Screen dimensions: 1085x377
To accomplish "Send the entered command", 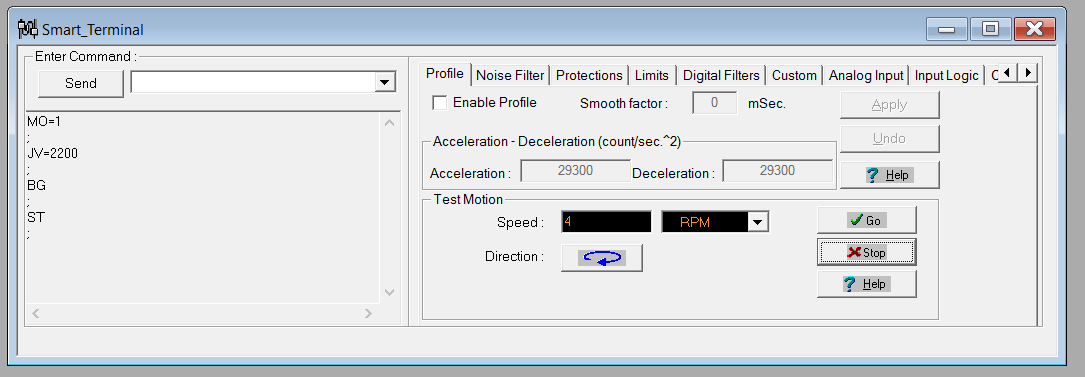I will point(81,83).
